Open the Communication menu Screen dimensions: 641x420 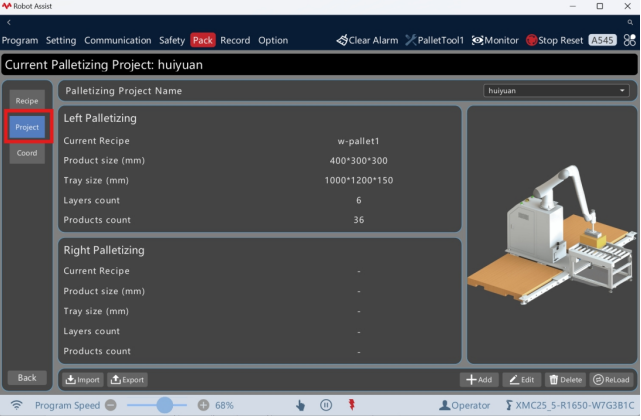tap(118, 40)
